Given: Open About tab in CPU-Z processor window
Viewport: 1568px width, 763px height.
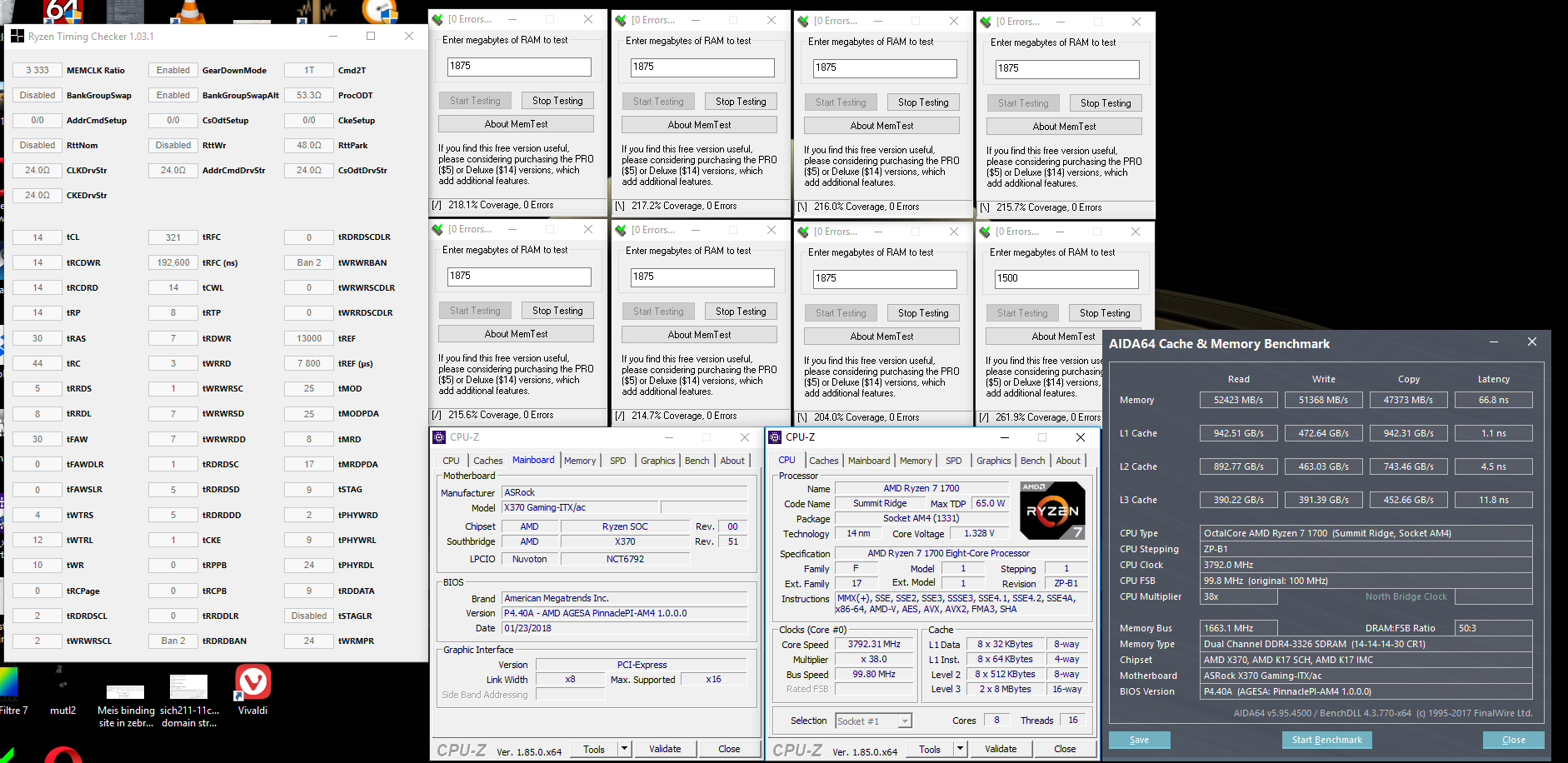Looking at the screenshot, I should (1068, 461).
